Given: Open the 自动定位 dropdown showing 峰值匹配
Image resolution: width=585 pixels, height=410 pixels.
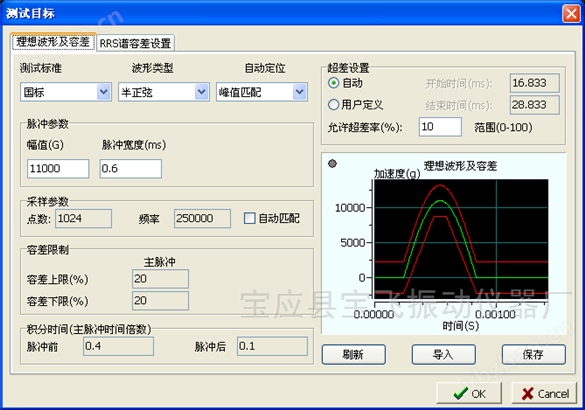Looking at the screenshot, I should pos(262,92).
